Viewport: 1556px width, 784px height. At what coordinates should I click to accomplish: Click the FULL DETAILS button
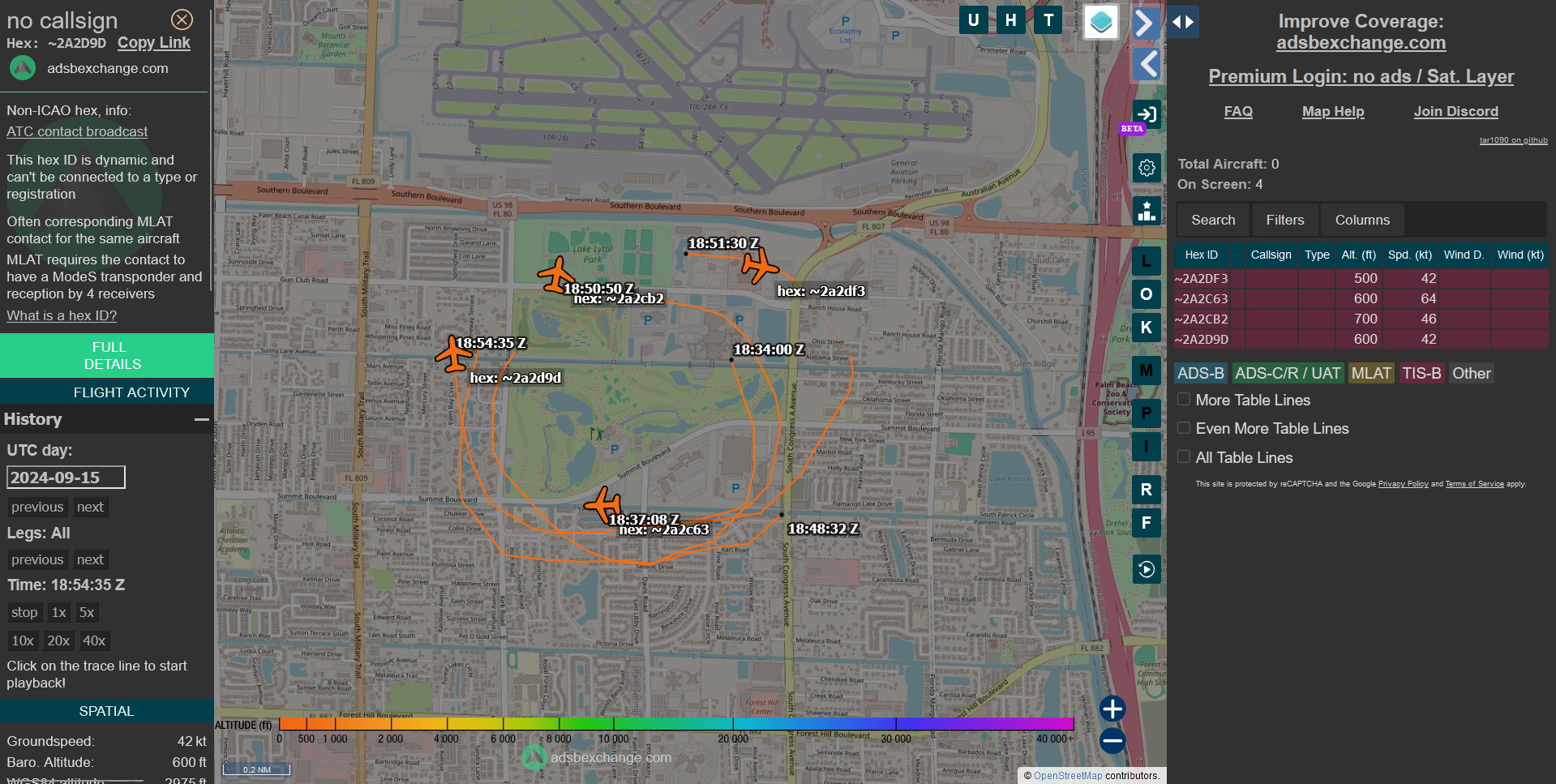point(107,355)
